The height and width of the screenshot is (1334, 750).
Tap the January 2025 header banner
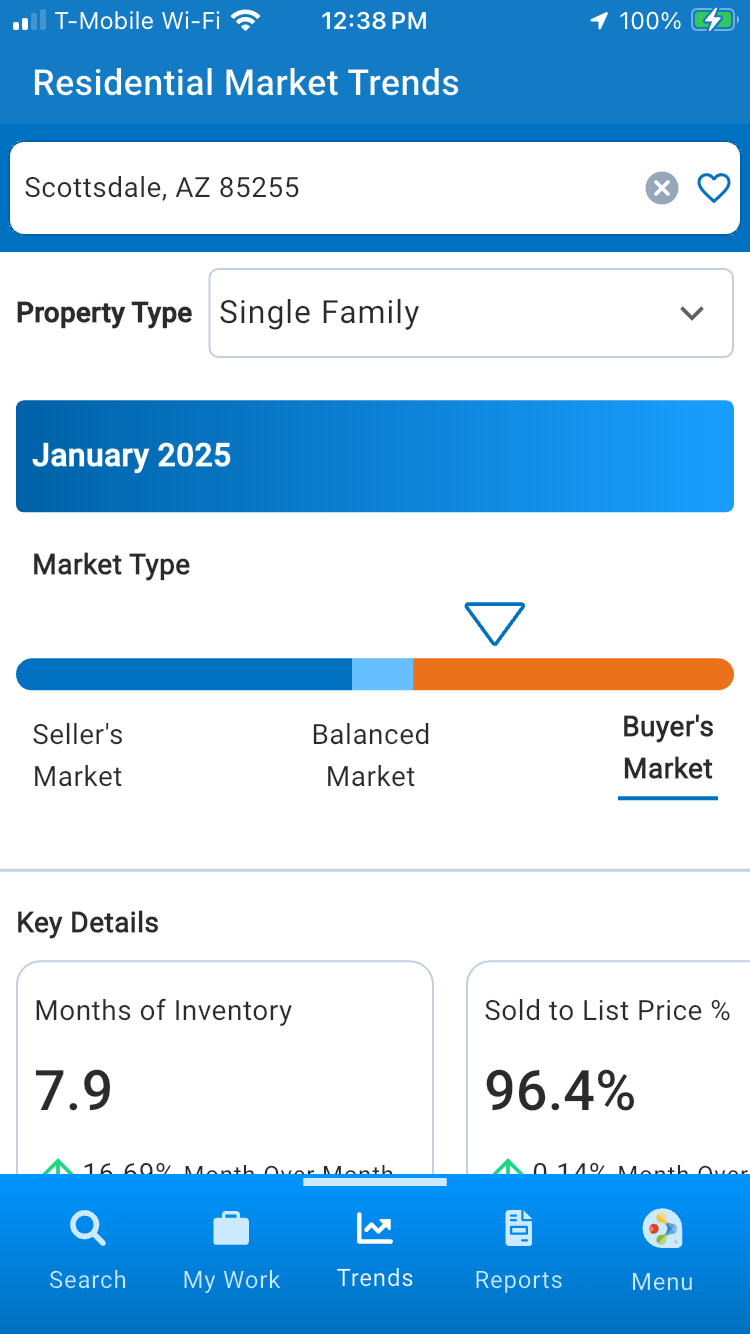375,456
